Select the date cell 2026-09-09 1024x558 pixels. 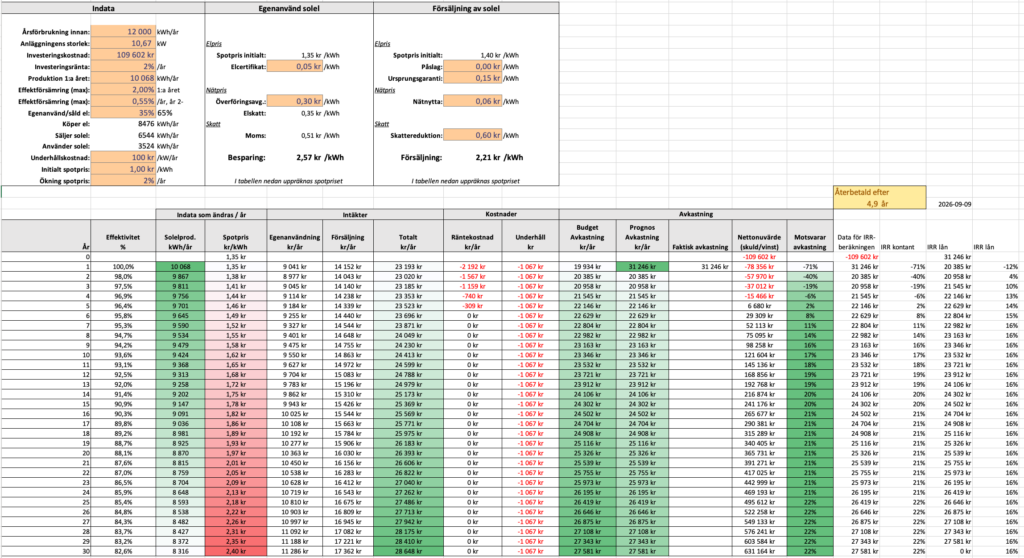click(954, 205)
